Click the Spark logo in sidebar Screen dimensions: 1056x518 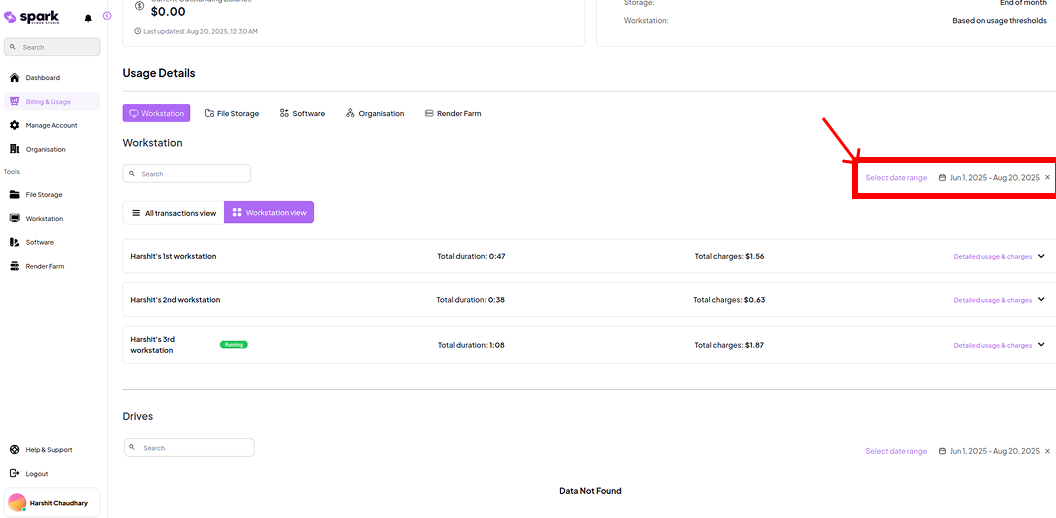pyautogui.click(x=32, y=17)
